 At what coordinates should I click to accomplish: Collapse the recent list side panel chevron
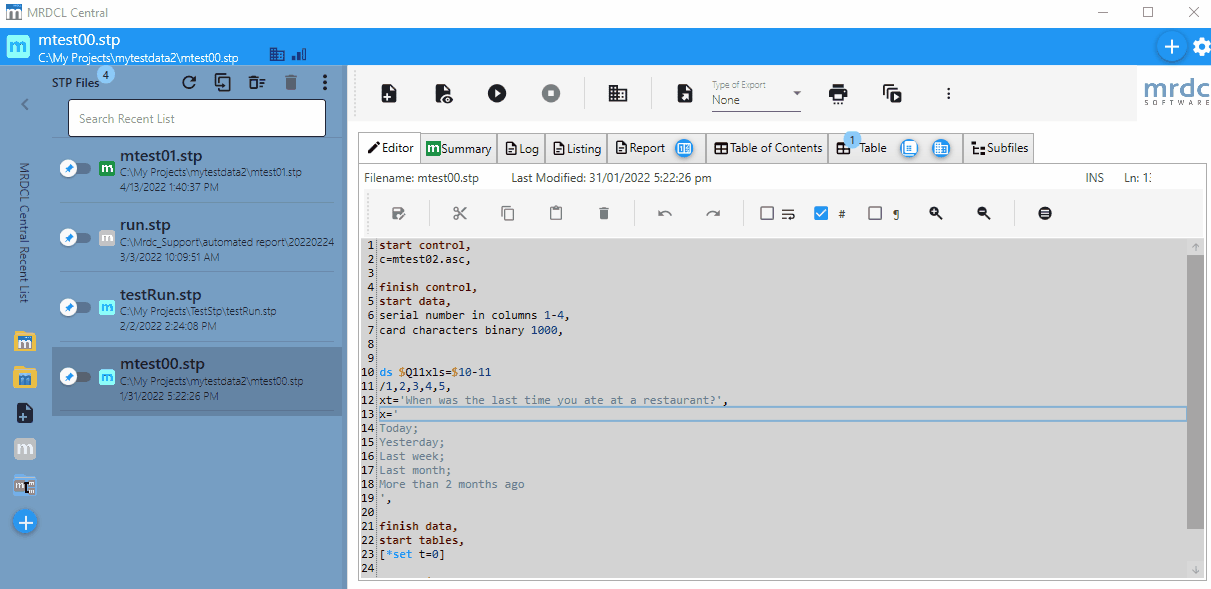click(25, 104)
